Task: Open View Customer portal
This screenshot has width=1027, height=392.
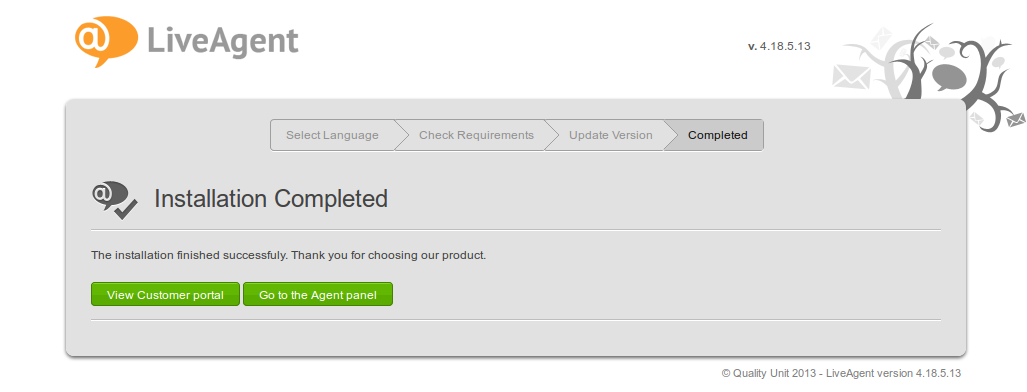Action: coord(165,294)
